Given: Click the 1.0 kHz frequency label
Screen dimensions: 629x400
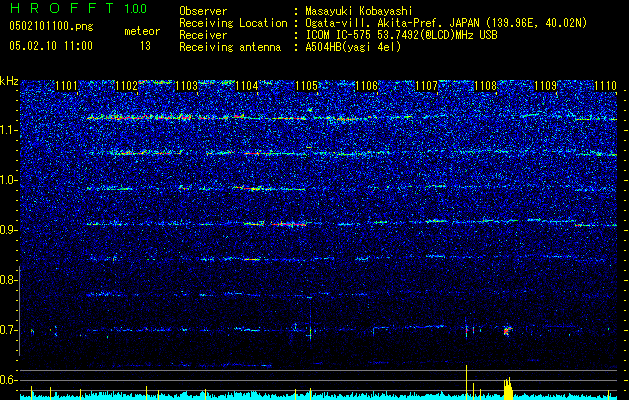Looking at the screenshot, I should [x=8, y=180].
